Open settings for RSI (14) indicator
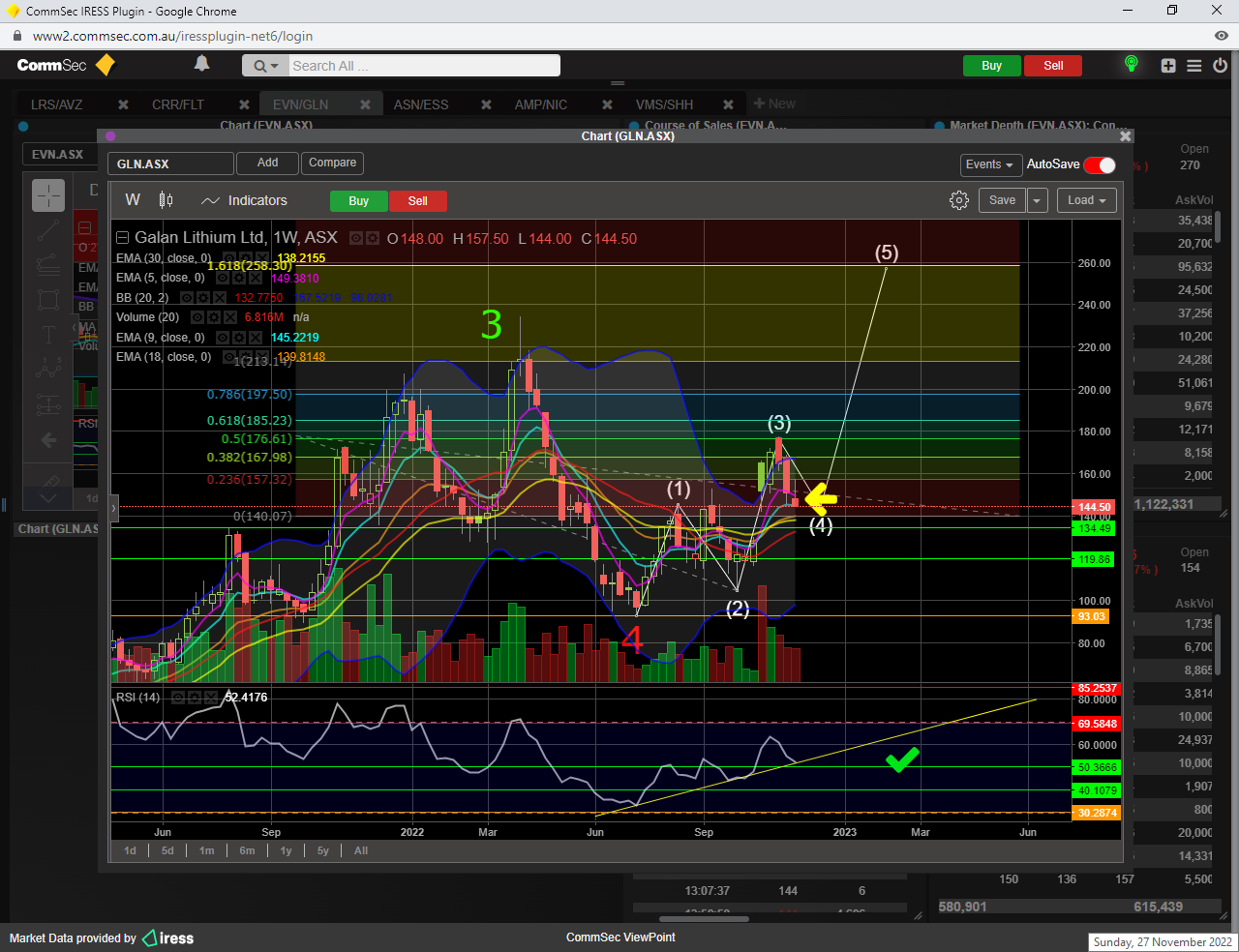Screen dimensions: 1239x952 pos(196,698)
